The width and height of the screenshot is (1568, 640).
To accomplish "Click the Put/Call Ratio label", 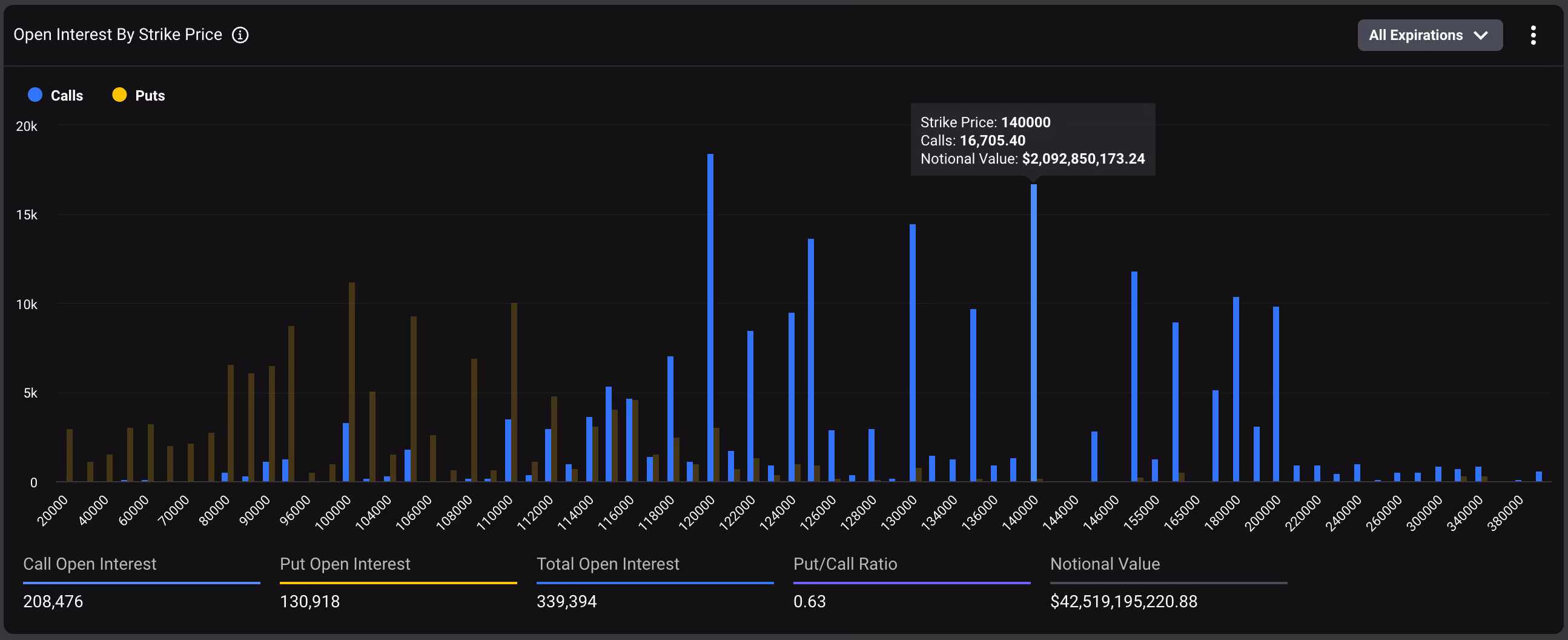I will point(845,564).
